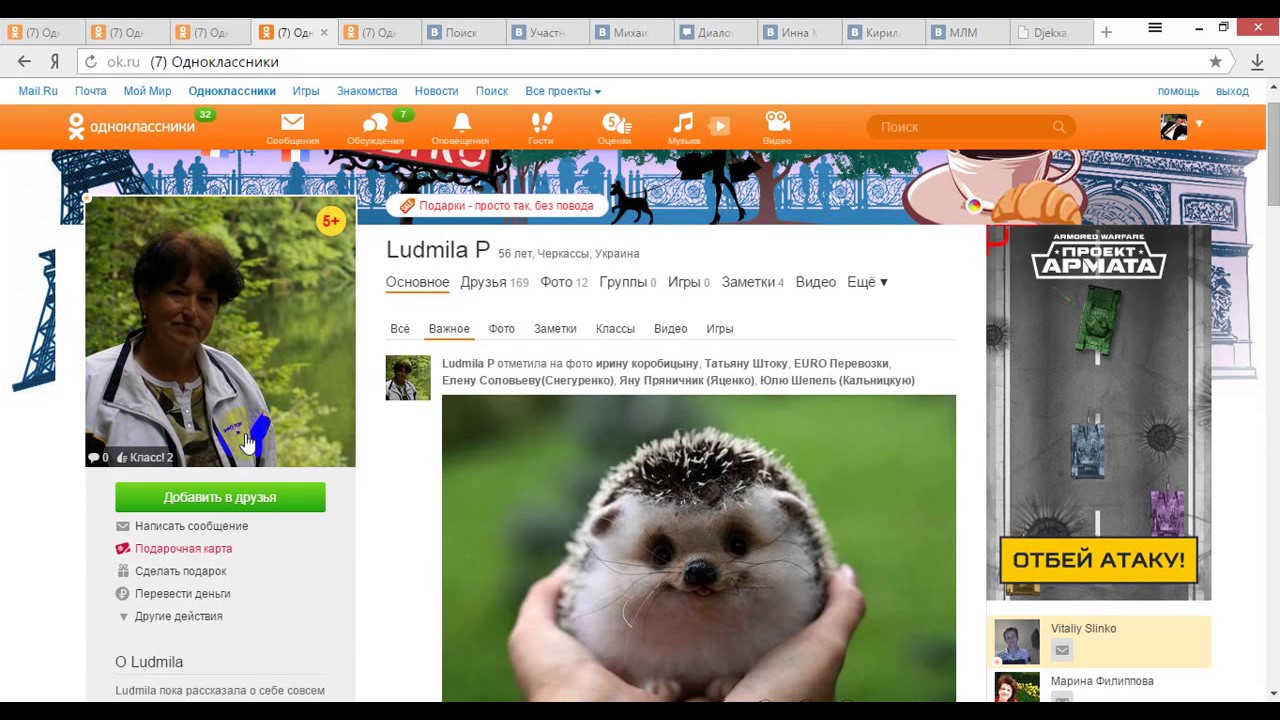The height and width of the screenshot is (720, 1280).
Task: Expand Другие действия list
Action: pyautogui.click(x=170, y=616)
